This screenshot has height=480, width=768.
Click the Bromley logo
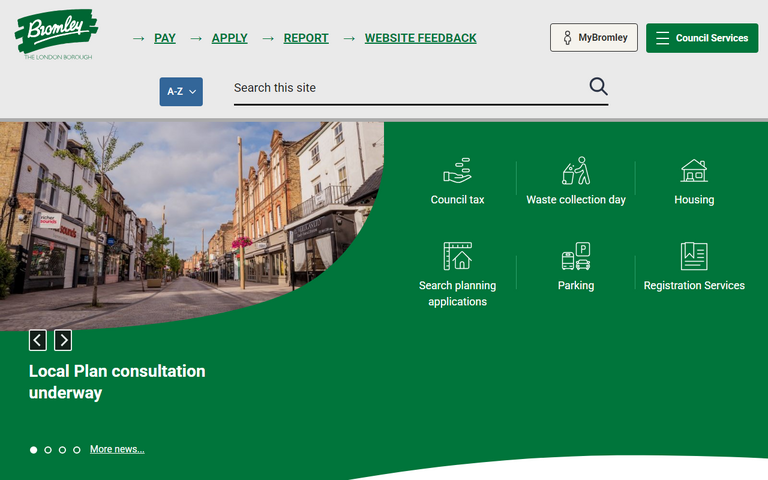[56, 34]
